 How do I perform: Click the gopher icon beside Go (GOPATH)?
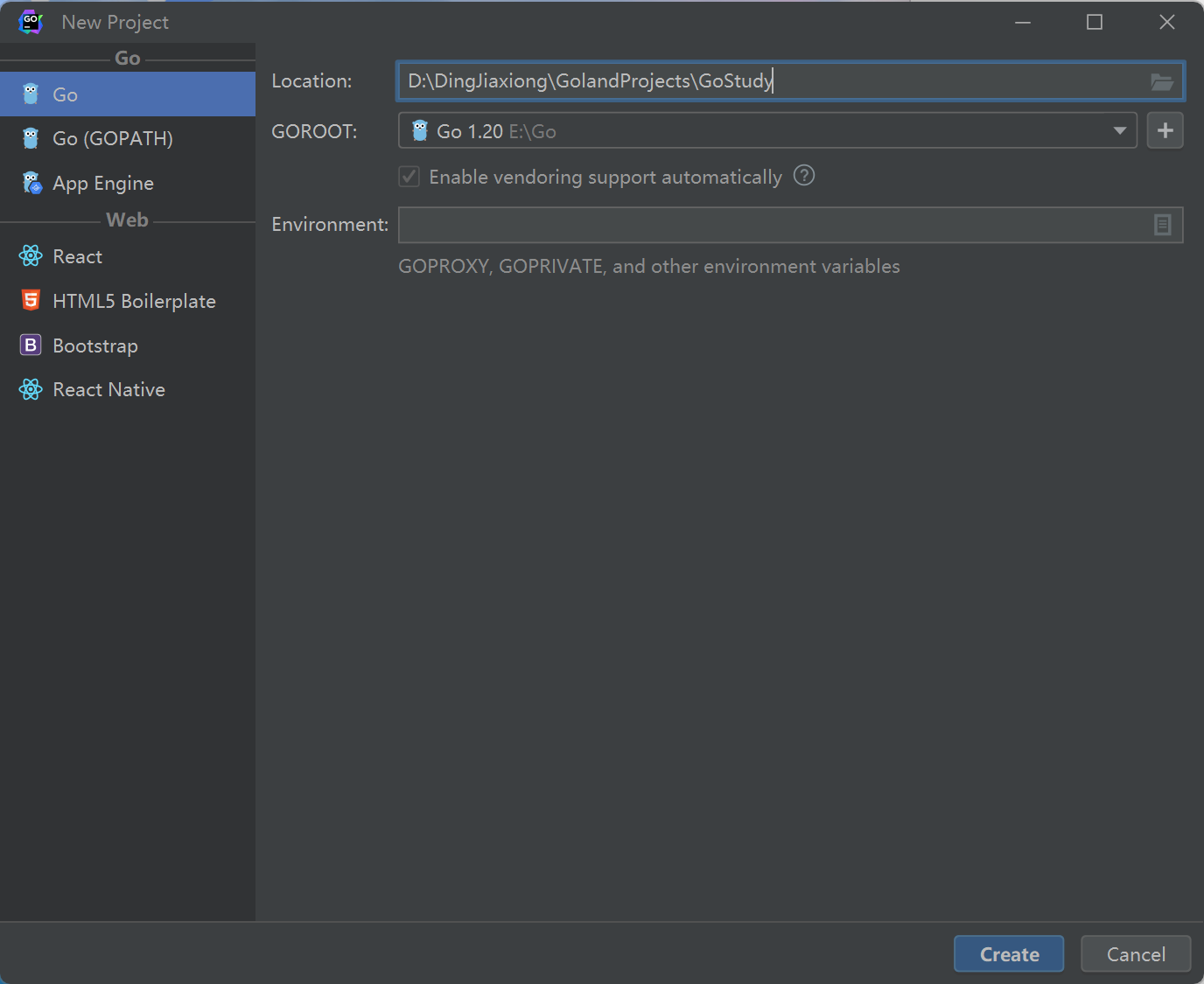31,138
